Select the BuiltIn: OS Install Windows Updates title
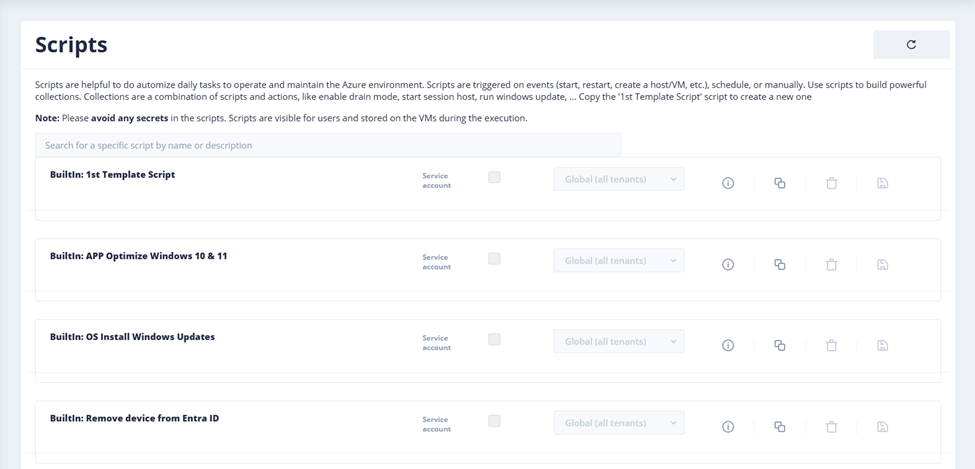975x469 pixels. point(132,337)
